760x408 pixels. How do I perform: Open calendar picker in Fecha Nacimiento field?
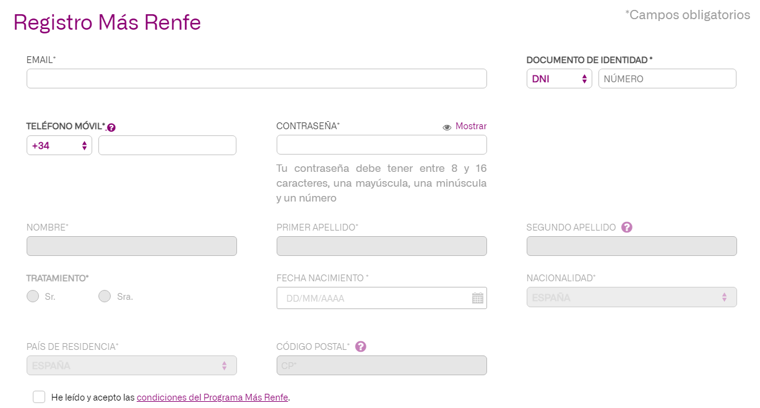477,298
